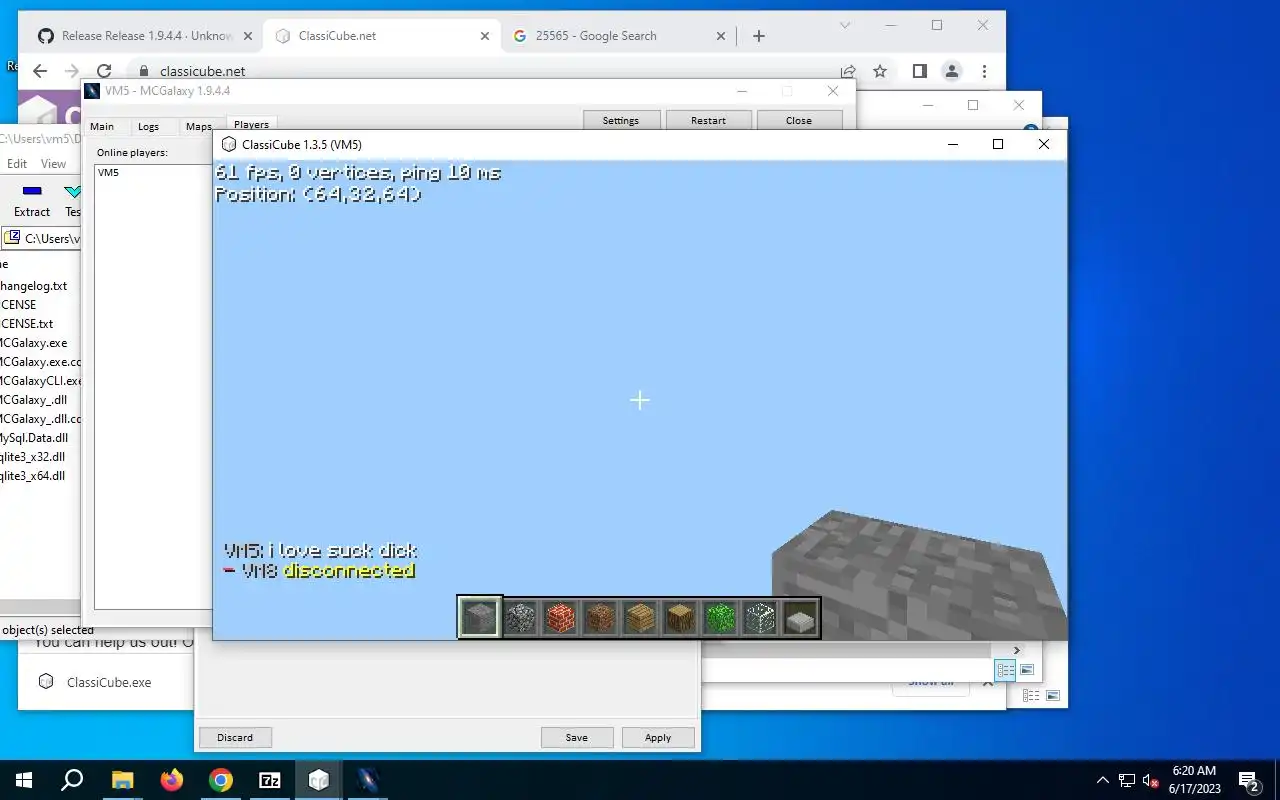Select the red brick block in hotbar
Image resolution: width=1280 pixels, height=800 pixels.
point(560,618)
